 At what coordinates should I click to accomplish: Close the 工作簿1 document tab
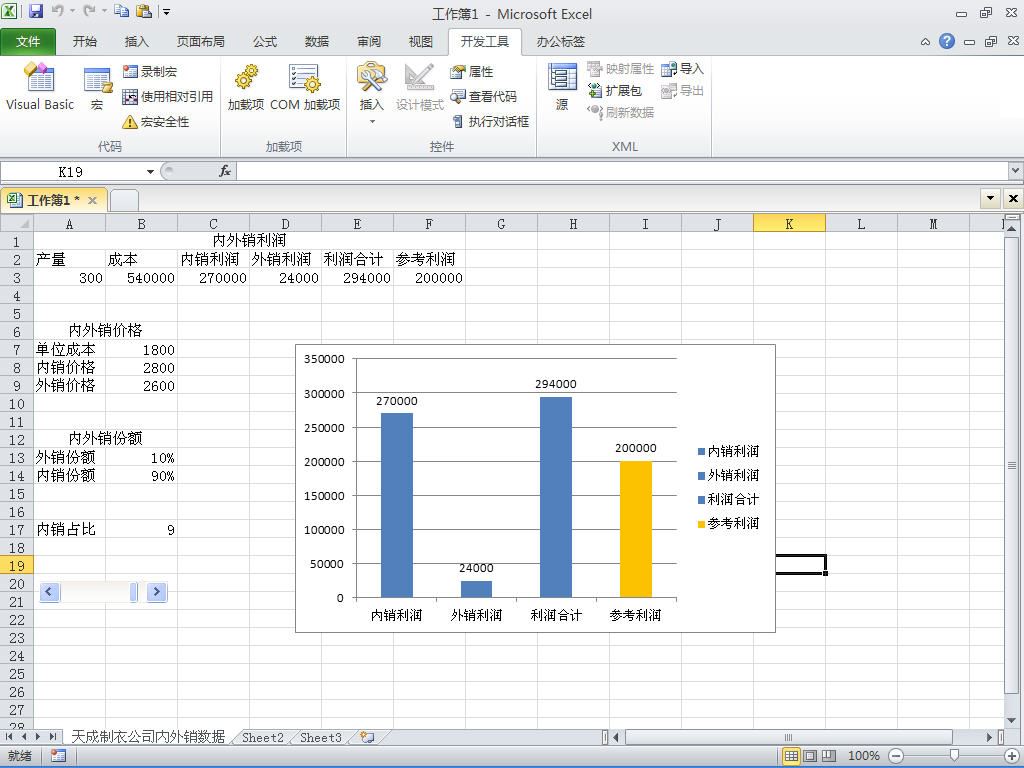(92, 200)
